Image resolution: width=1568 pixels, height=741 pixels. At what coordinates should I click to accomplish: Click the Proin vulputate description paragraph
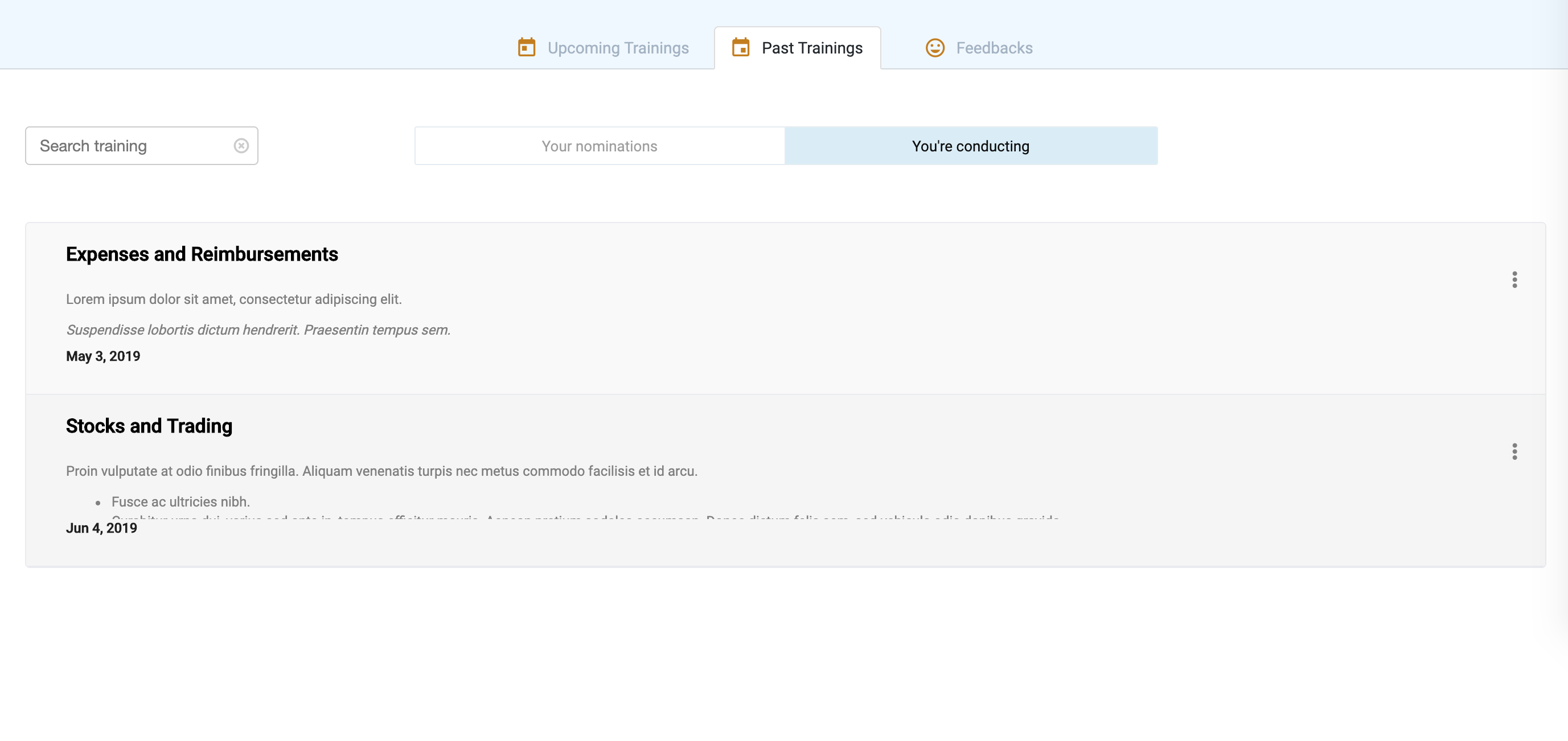(381, 471)
